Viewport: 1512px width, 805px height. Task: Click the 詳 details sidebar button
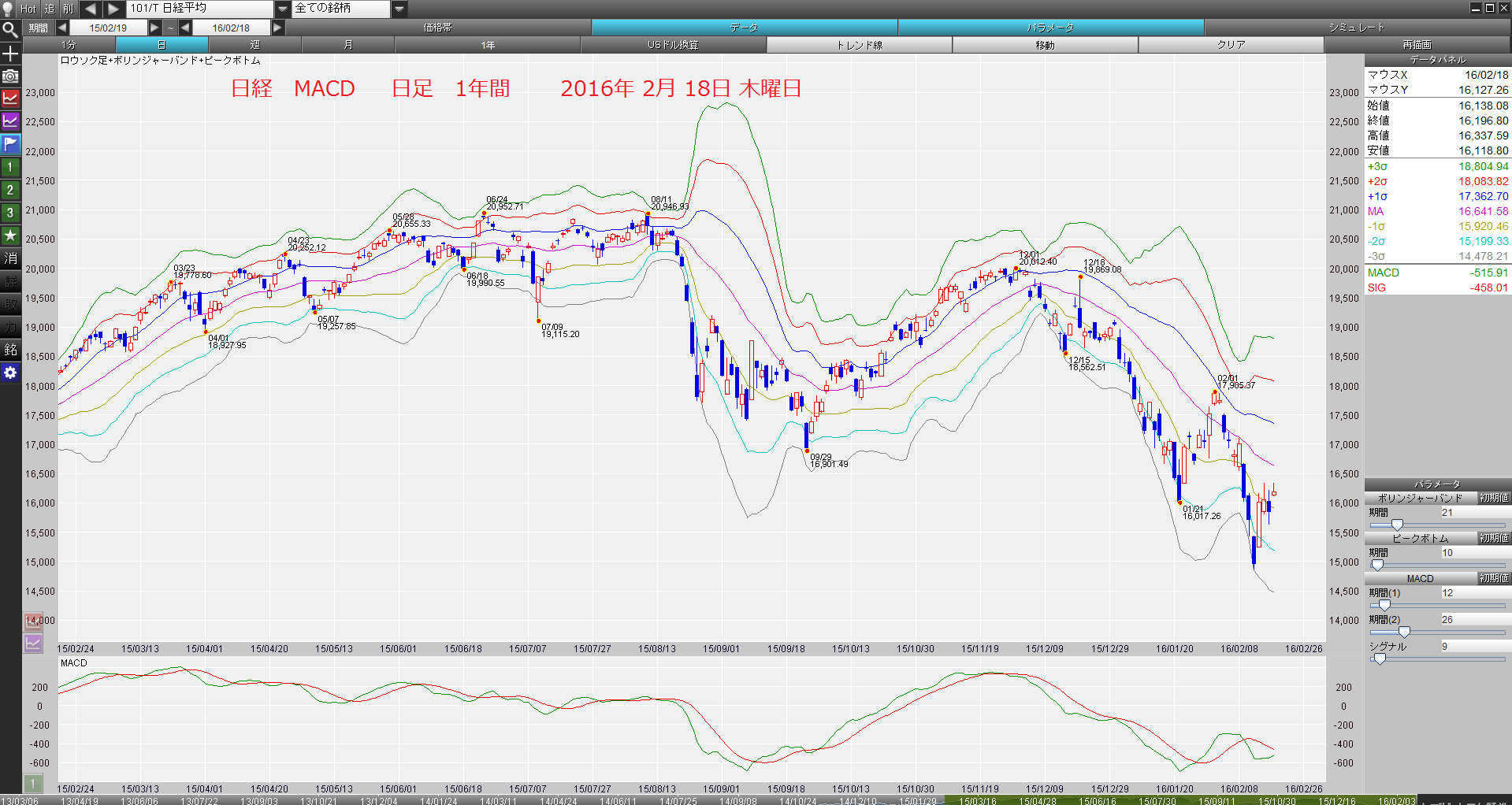pos(10,280)
